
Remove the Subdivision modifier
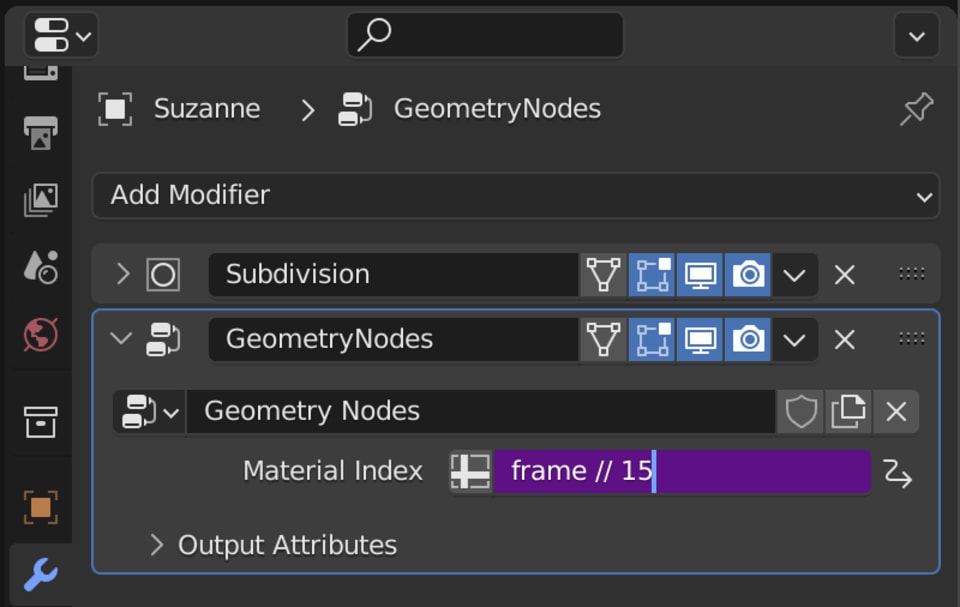click(845, 274)
